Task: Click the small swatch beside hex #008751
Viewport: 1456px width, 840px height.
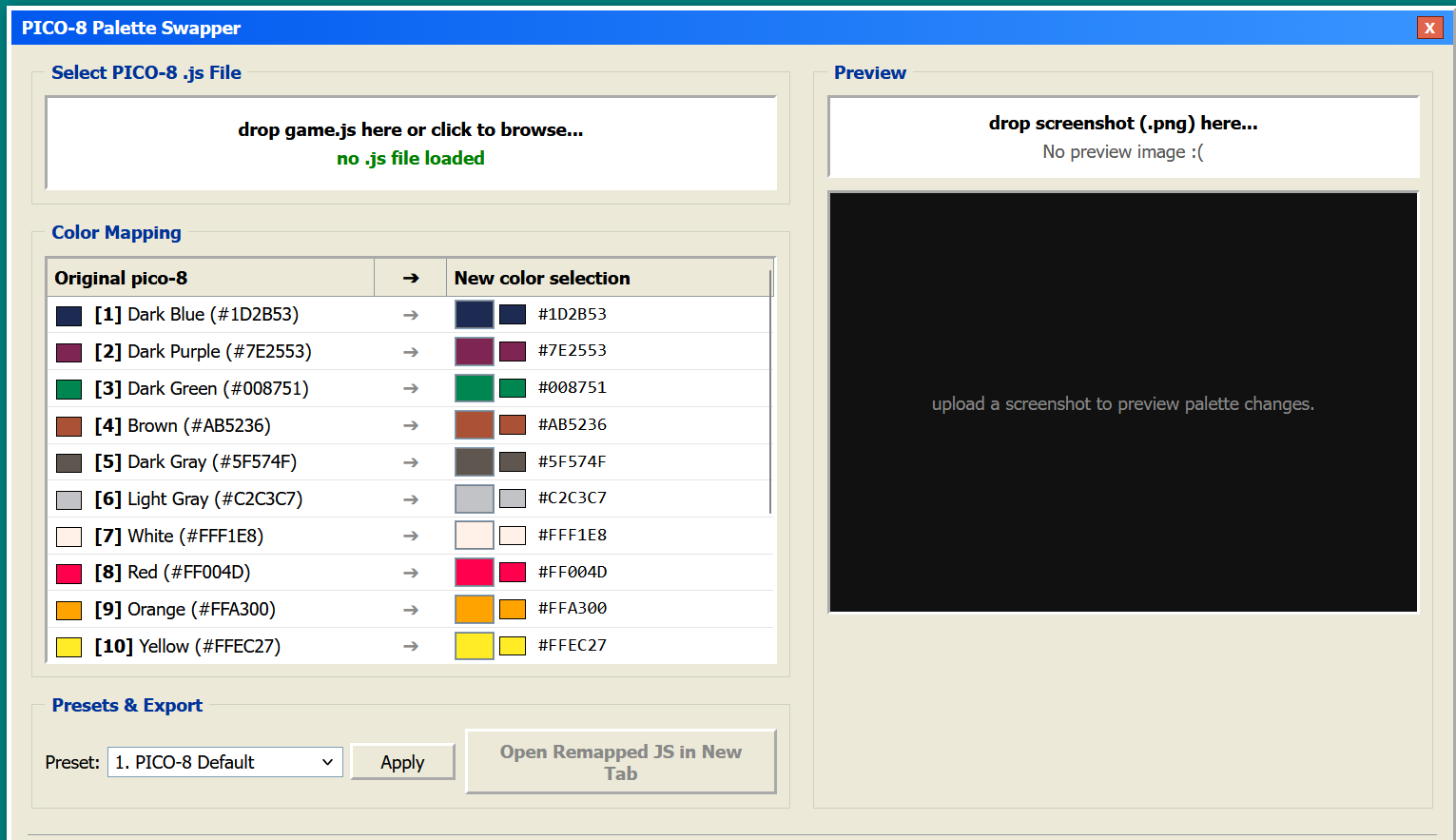Action: (x=513, y=388)
